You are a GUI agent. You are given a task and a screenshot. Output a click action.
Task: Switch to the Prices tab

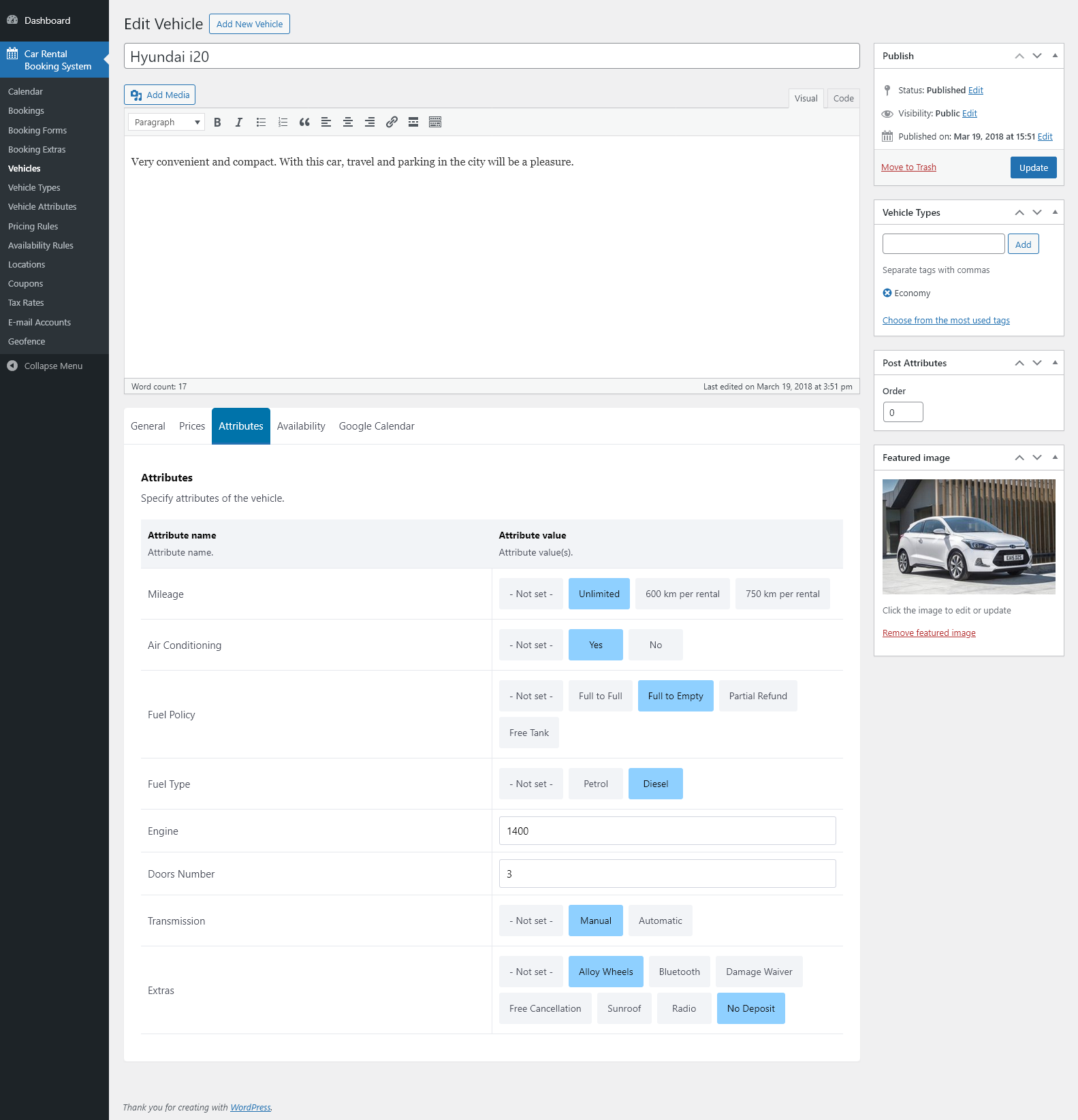coord(192,426)
